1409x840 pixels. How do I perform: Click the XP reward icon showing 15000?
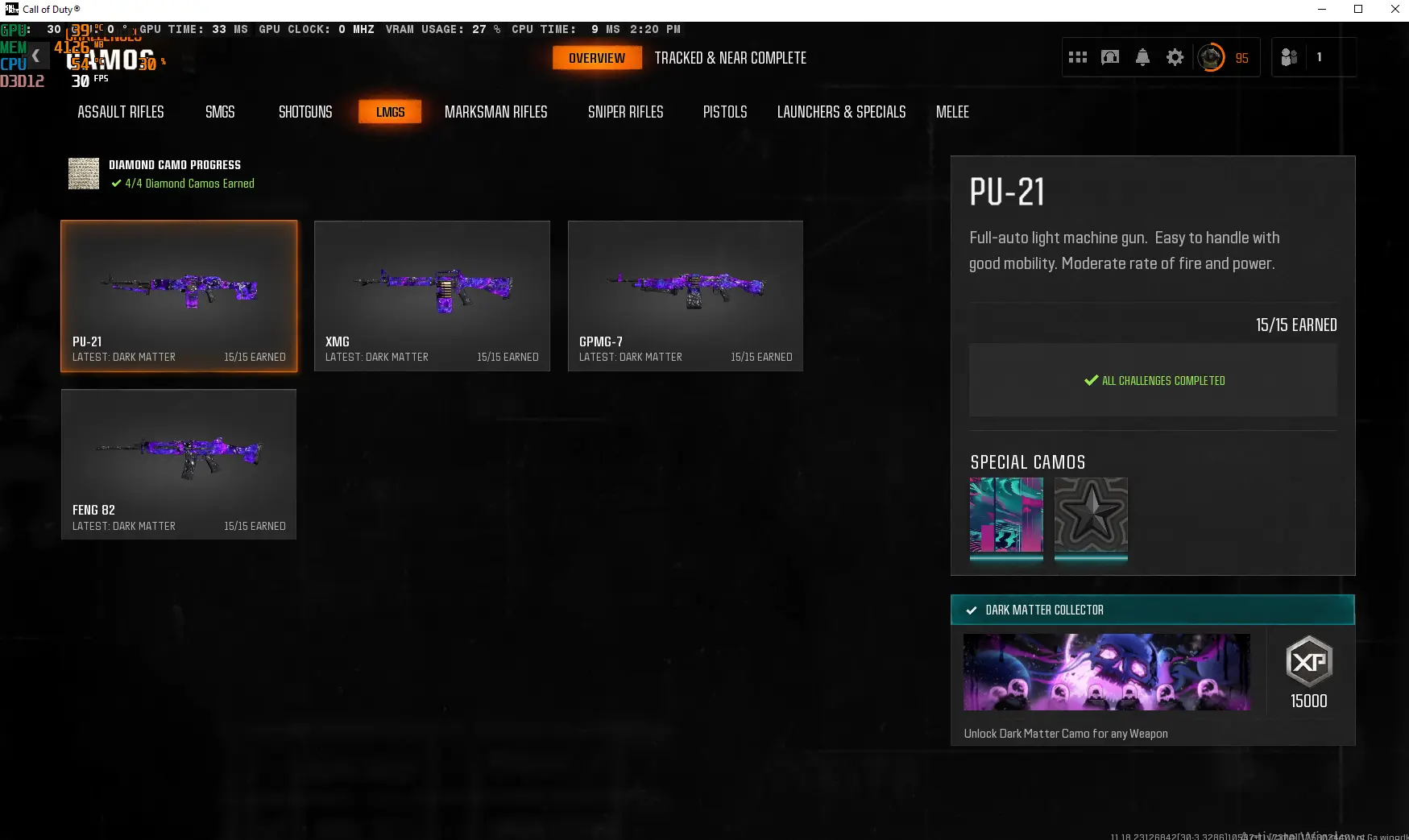(1308, 661)
